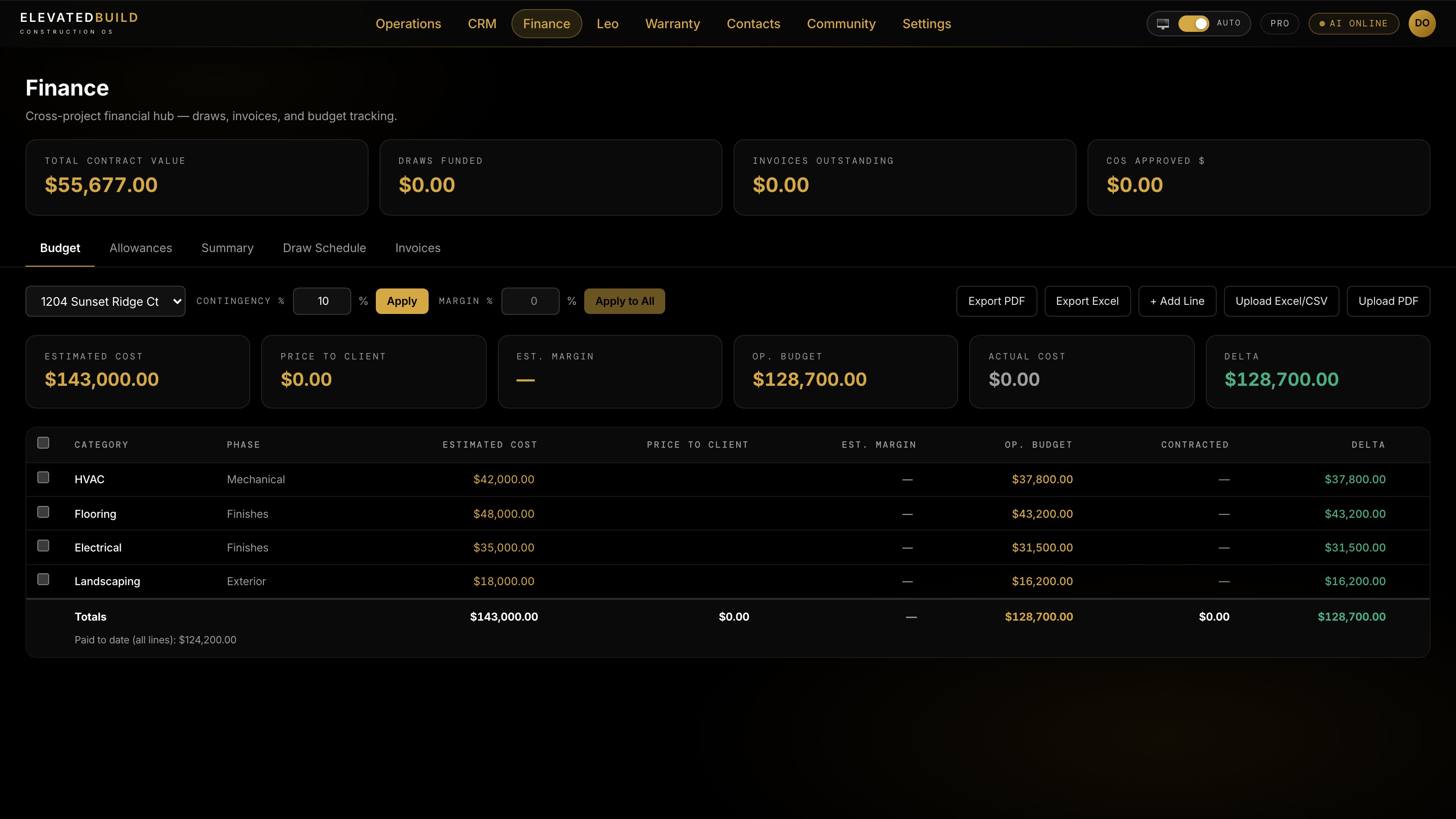Image resolution: width=1456 pixels, height=819 pixels.
Task: Open the 1204 Sunset Ridge Ct project dropdown
Action: tap(105, 301)
